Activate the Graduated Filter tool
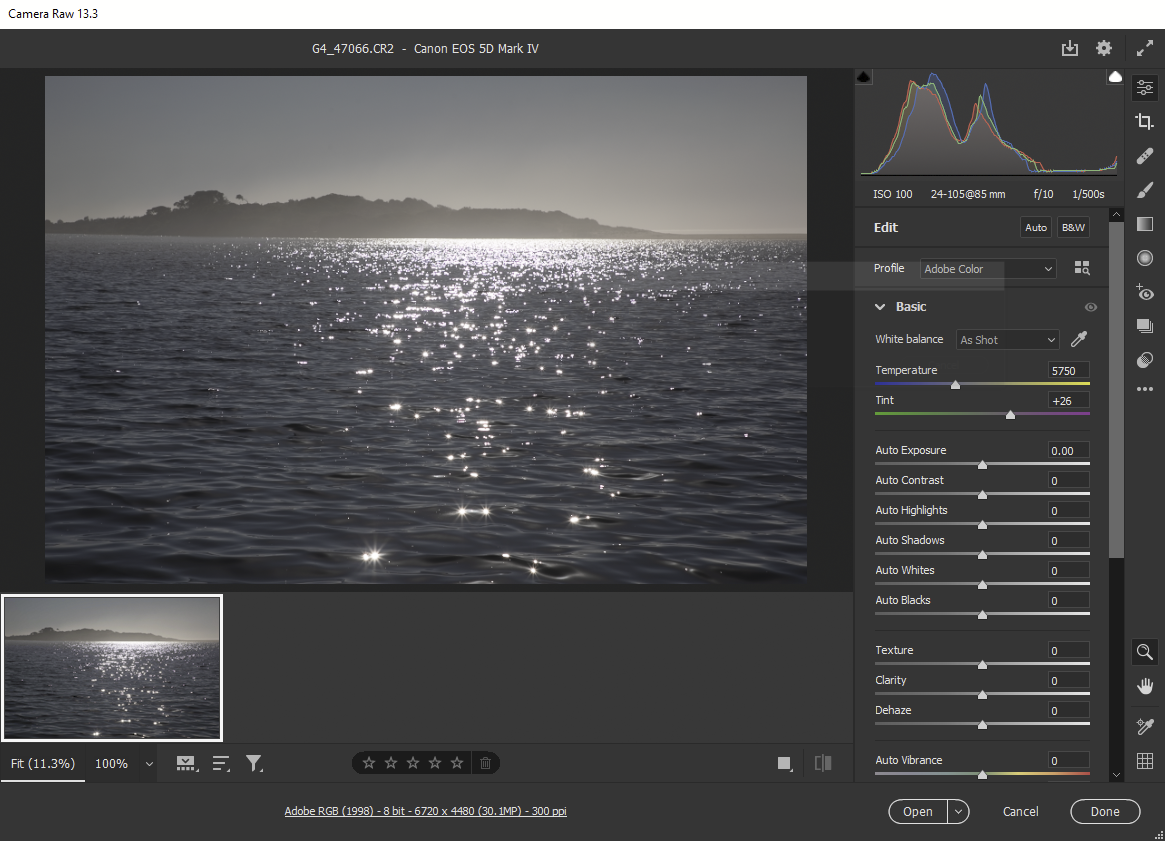This screenshot has width=1165, height=841. (1145, 224)
